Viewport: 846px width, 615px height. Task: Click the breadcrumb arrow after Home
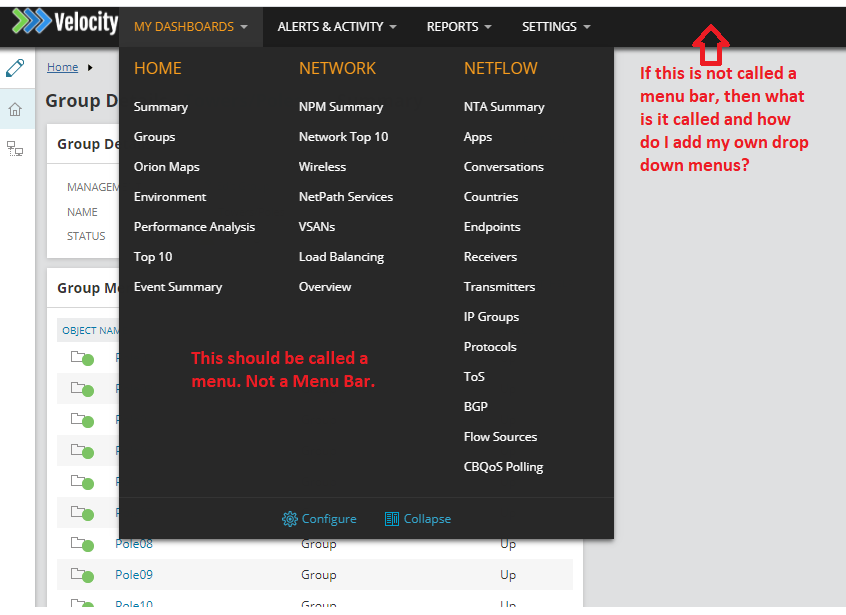90,67
